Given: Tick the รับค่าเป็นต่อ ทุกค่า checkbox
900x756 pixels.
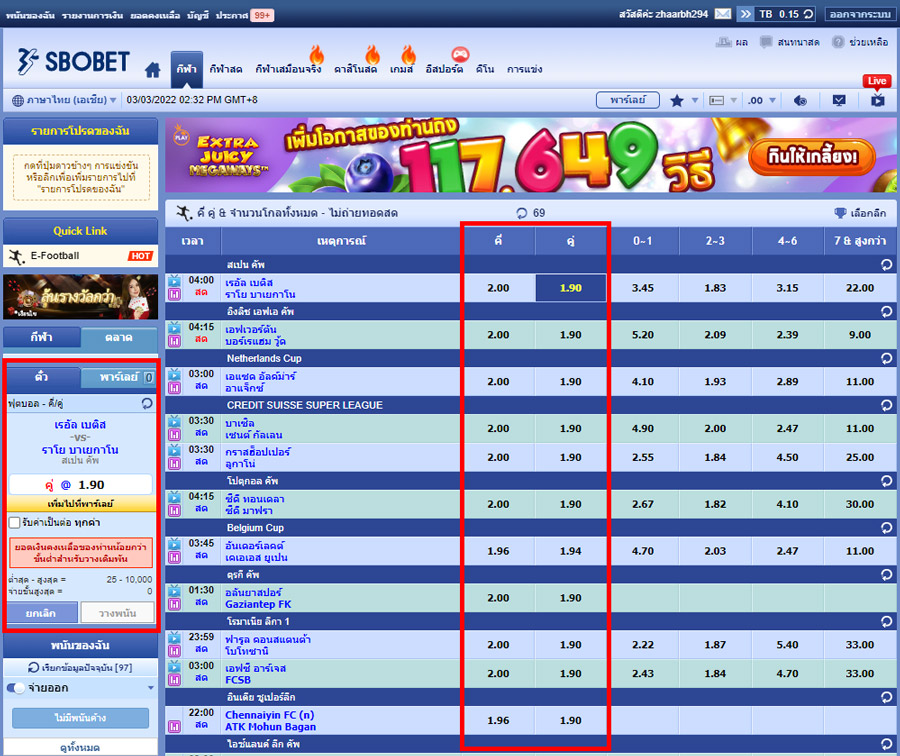Looking at the screenshot, I should coord(15,523).
